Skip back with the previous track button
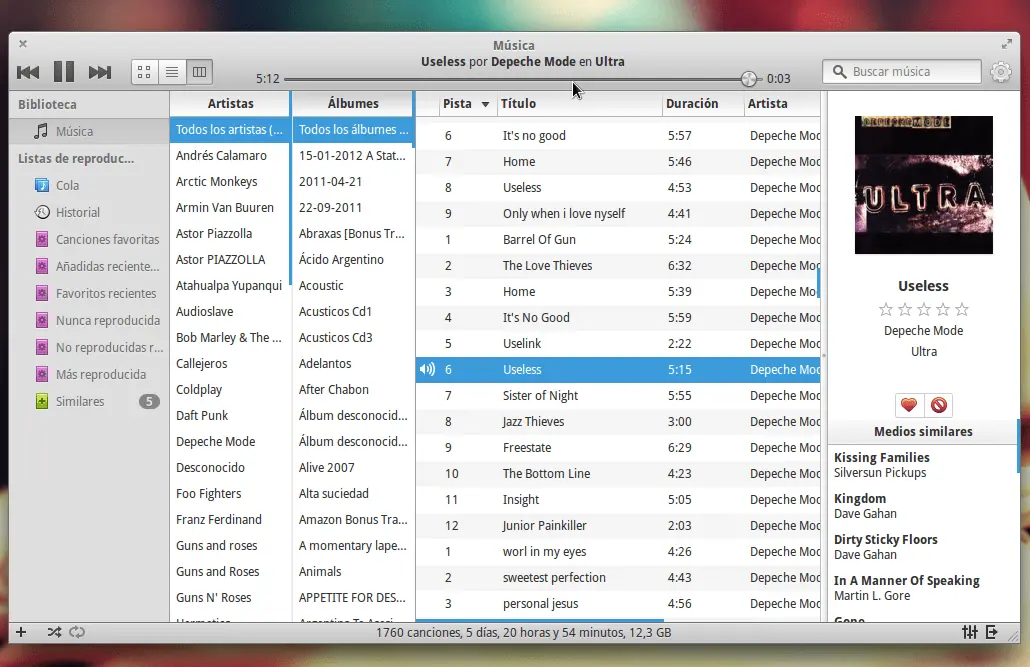This screenshot has height=667, width=1030. tap(28, 72)
